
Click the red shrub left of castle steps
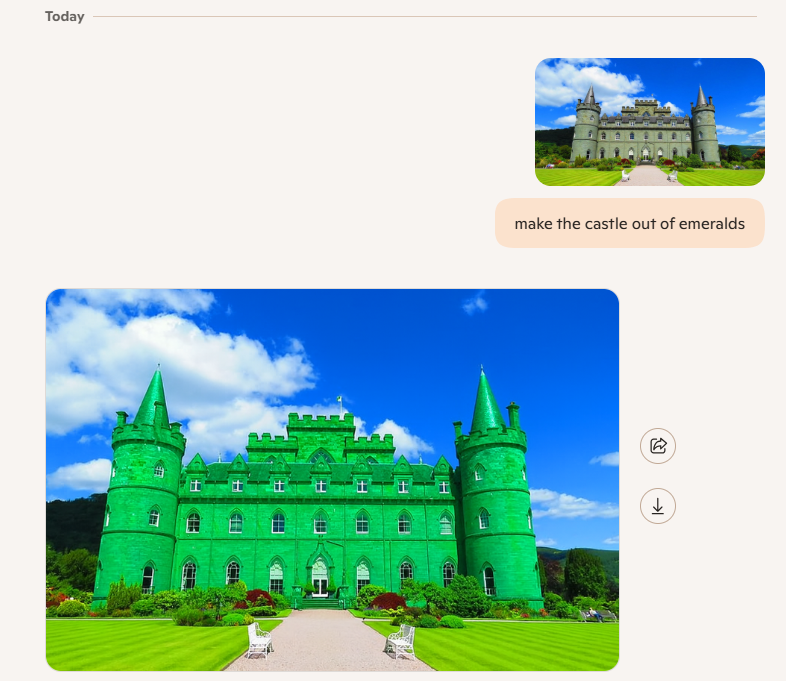click(x=260, y=599)
